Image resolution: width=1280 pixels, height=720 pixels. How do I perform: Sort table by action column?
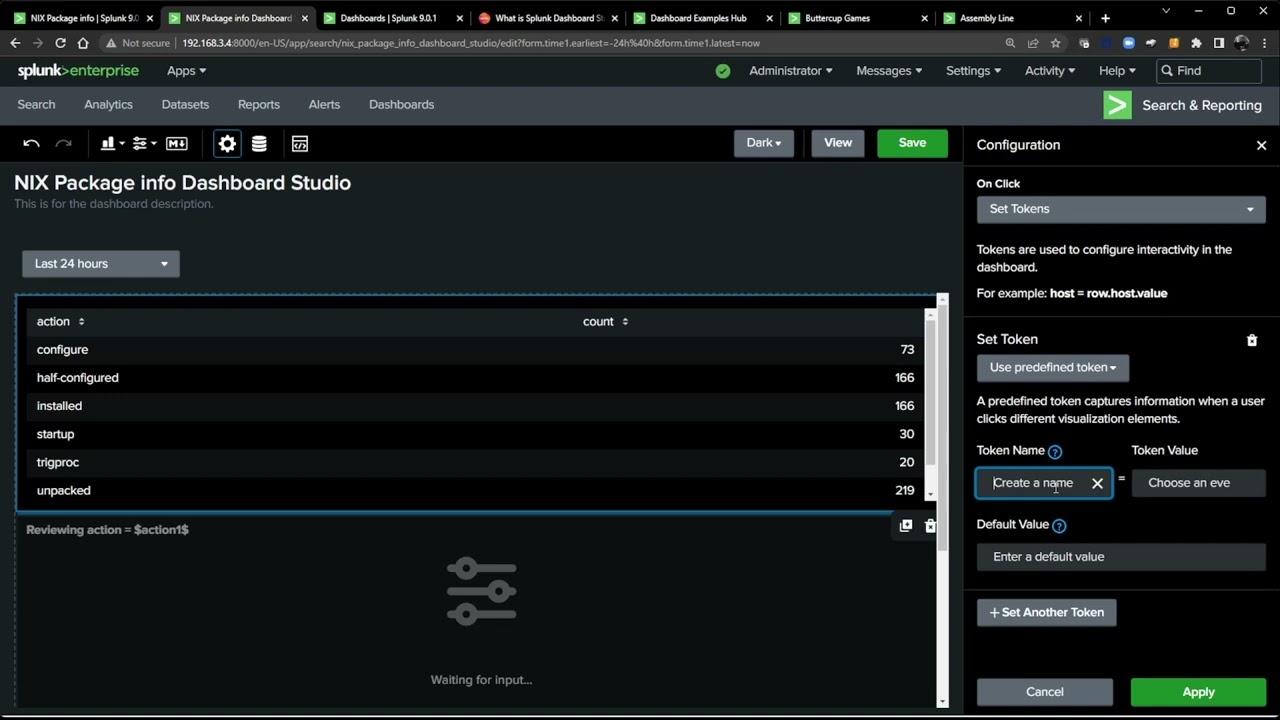pyautogui.click(x=61, y=322)
